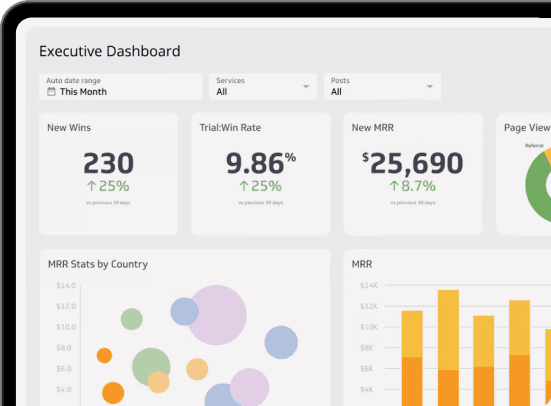The height and width of the screenshot is (406, 551).
Task: Click the 230 New Wins value
Action: (x=109, y=163)
